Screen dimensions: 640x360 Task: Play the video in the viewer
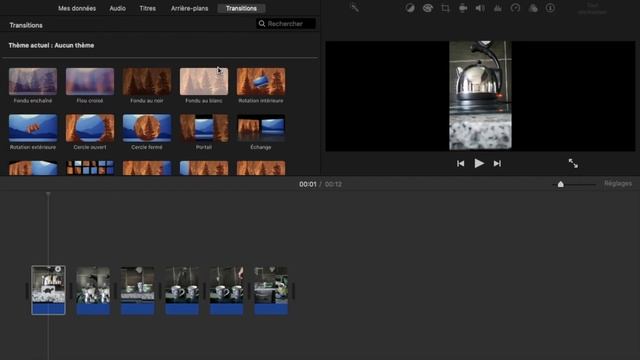(x=479, y=163)
